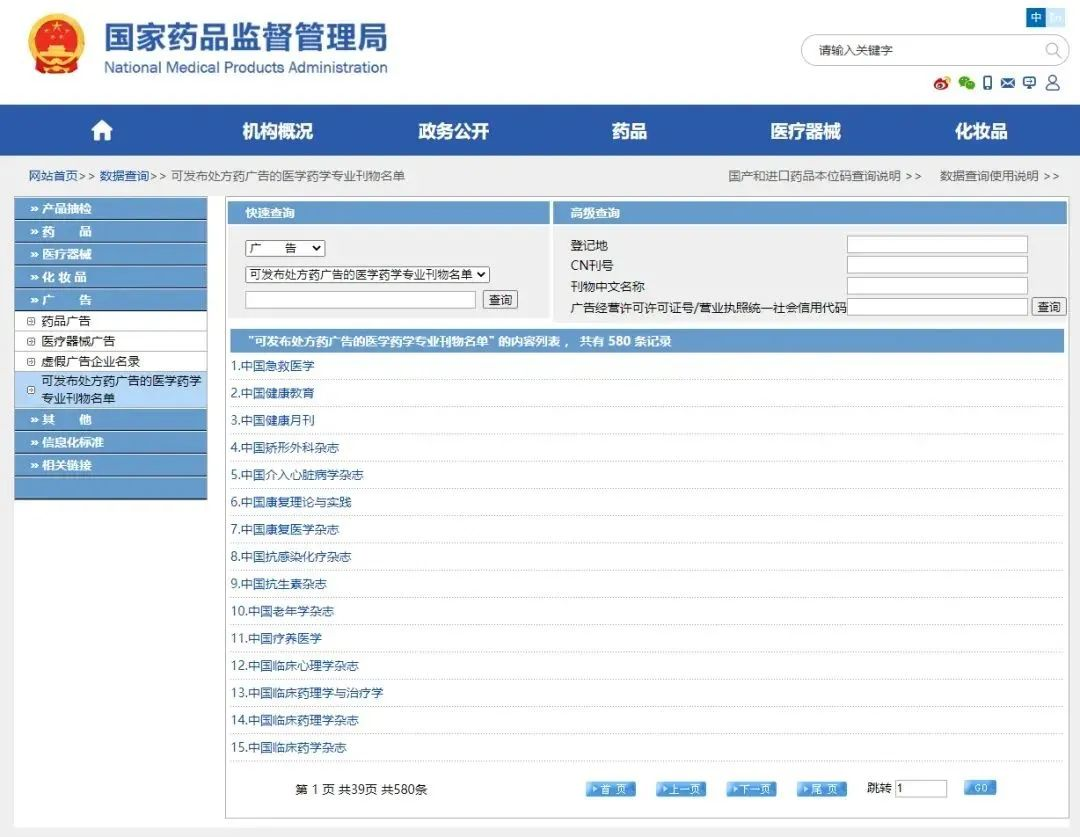Click the quick search 查询 button
This screenshot has width=1080, height=837.
pos(500,300)
